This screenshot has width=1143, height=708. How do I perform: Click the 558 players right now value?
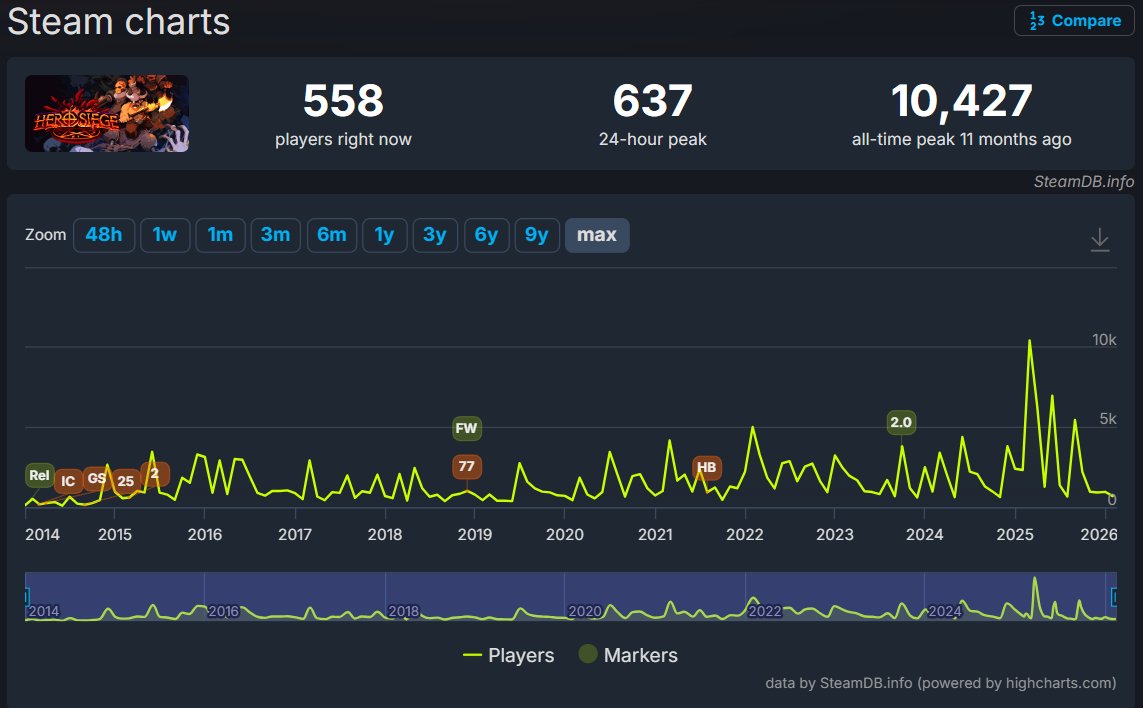(343, 101)
